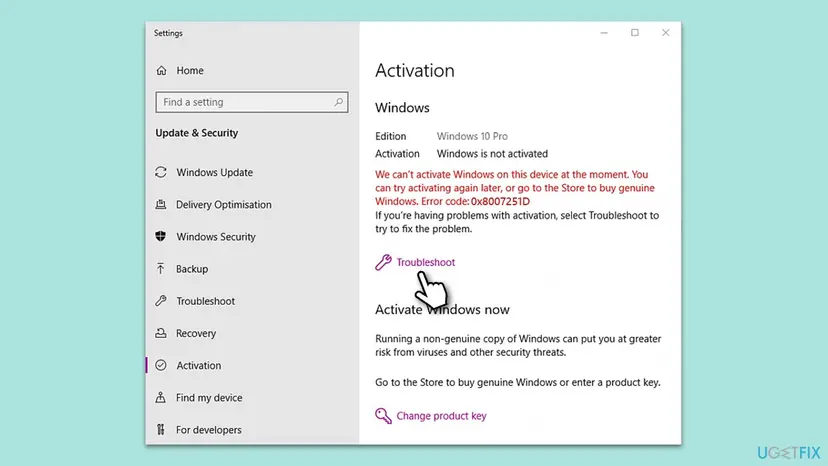Go to For developers page
Image resolution: width=828 pixels, height=466 pixels.
tap(209, 430)
